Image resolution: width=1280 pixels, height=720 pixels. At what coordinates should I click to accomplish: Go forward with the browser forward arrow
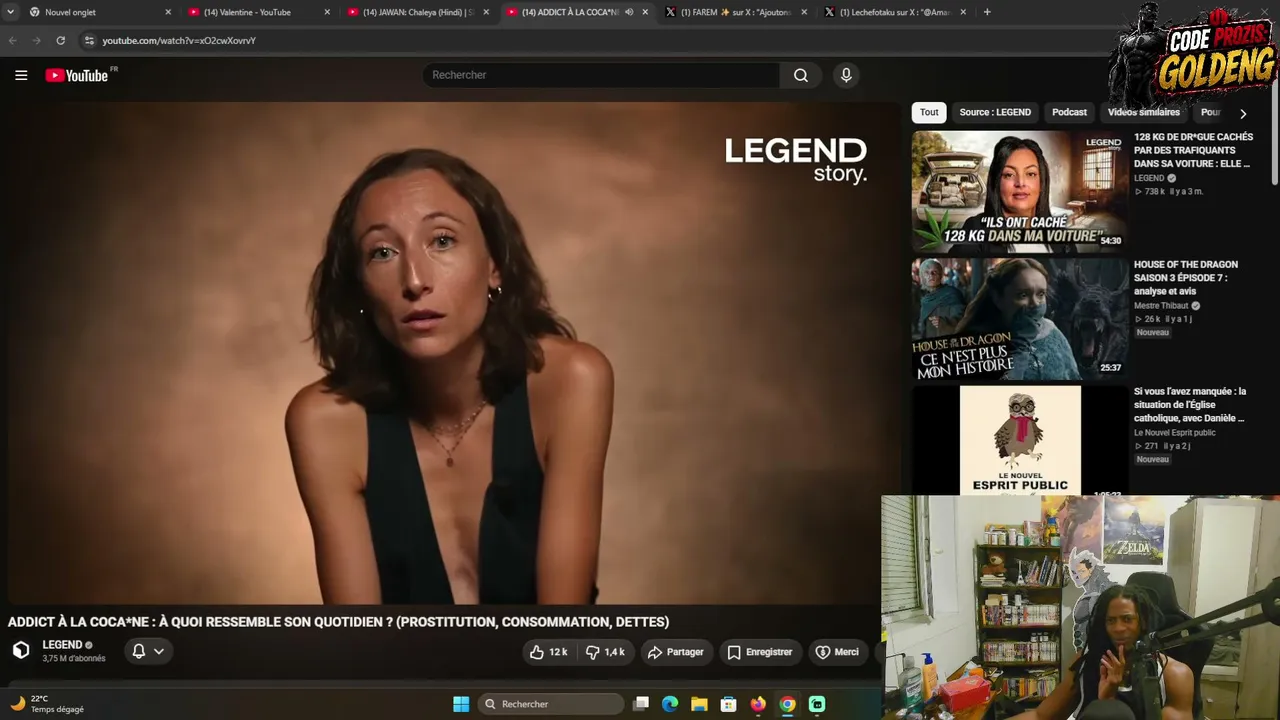[x=37, y=41]
